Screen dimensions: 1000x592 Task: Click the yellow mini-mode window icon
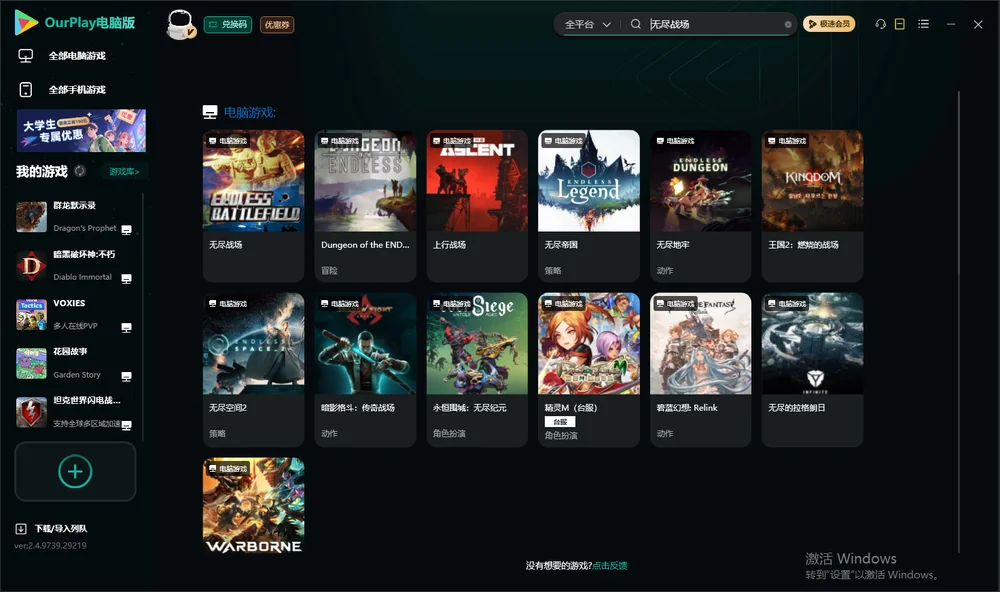[900, 24]
